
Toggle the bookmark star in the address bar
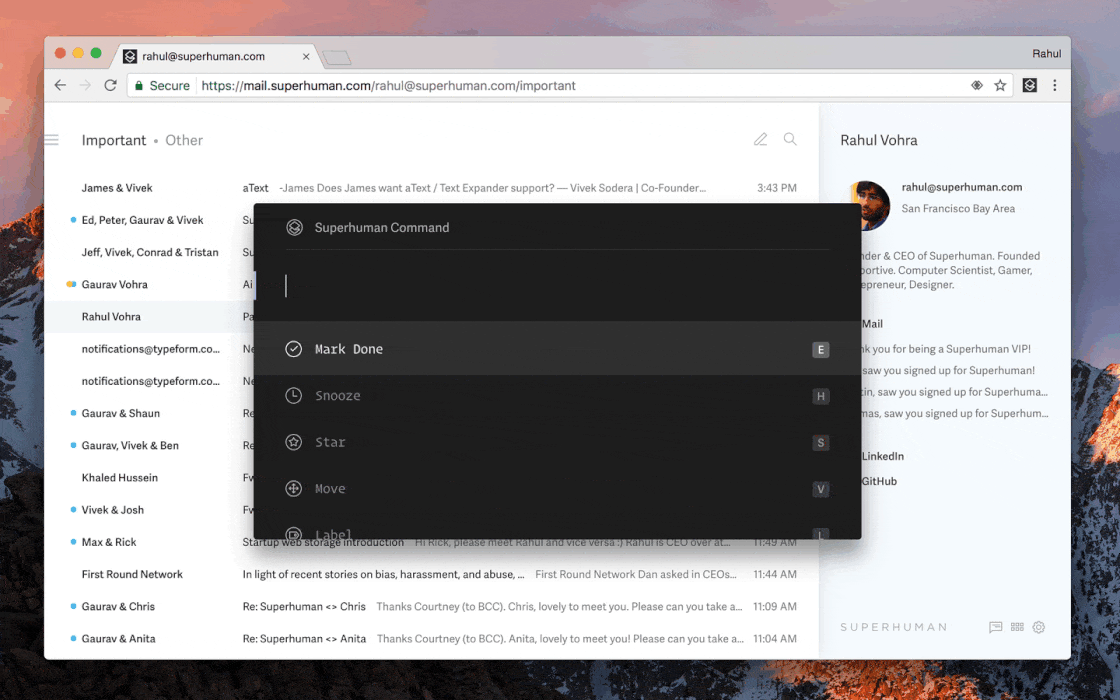1000,86
